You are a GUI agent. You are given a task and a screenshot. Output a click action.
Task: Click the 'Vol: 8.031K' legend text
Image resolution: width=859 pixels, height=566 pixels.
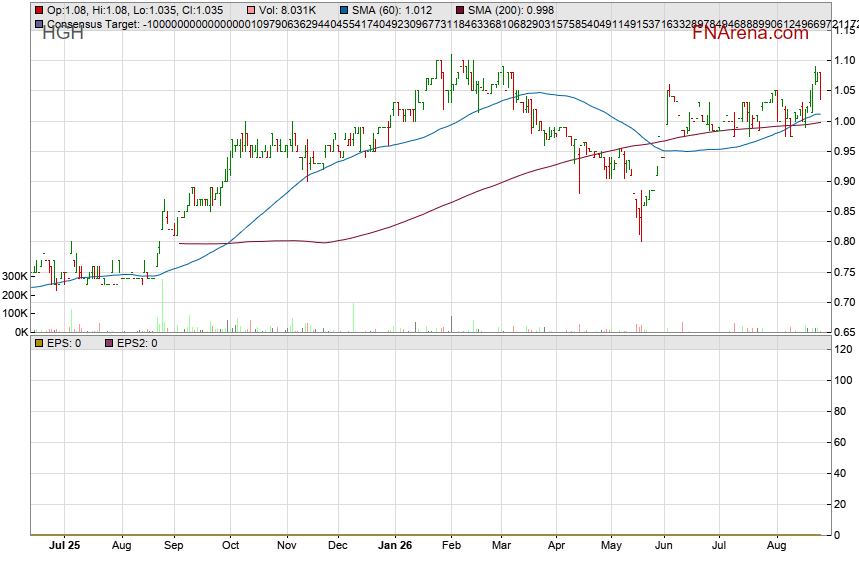click(287, 10)
